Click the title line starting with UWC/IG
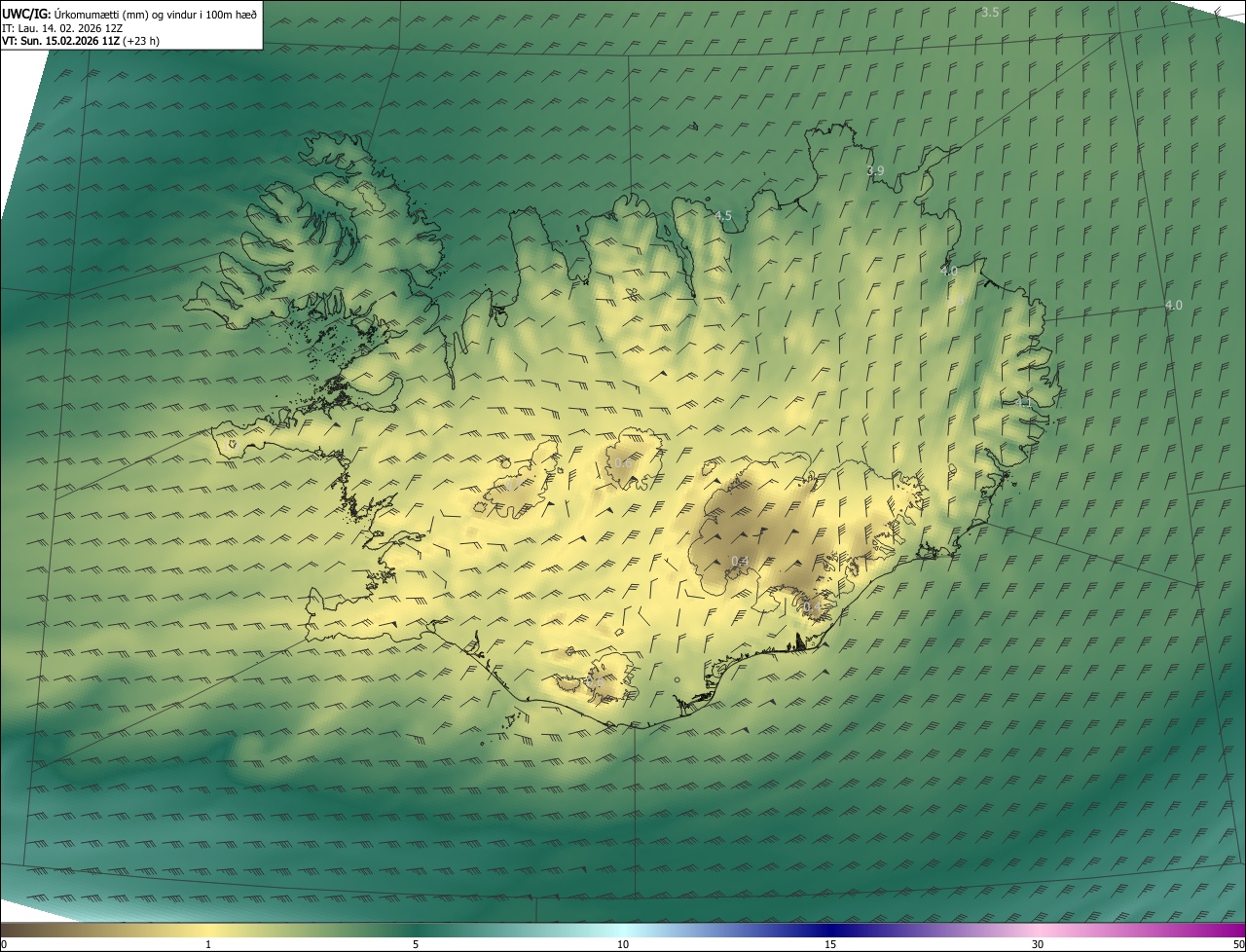The image size is (1246, 952). click(x=129, y=14)
